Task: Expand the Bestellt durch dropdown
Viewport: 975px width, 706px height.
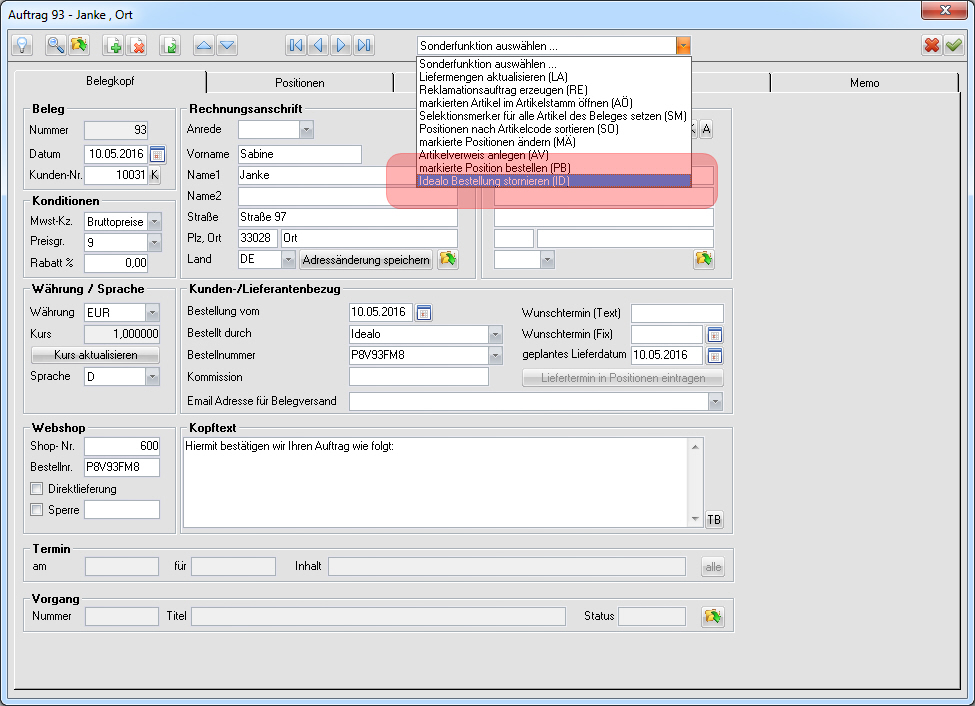Action: click(495, 335)
